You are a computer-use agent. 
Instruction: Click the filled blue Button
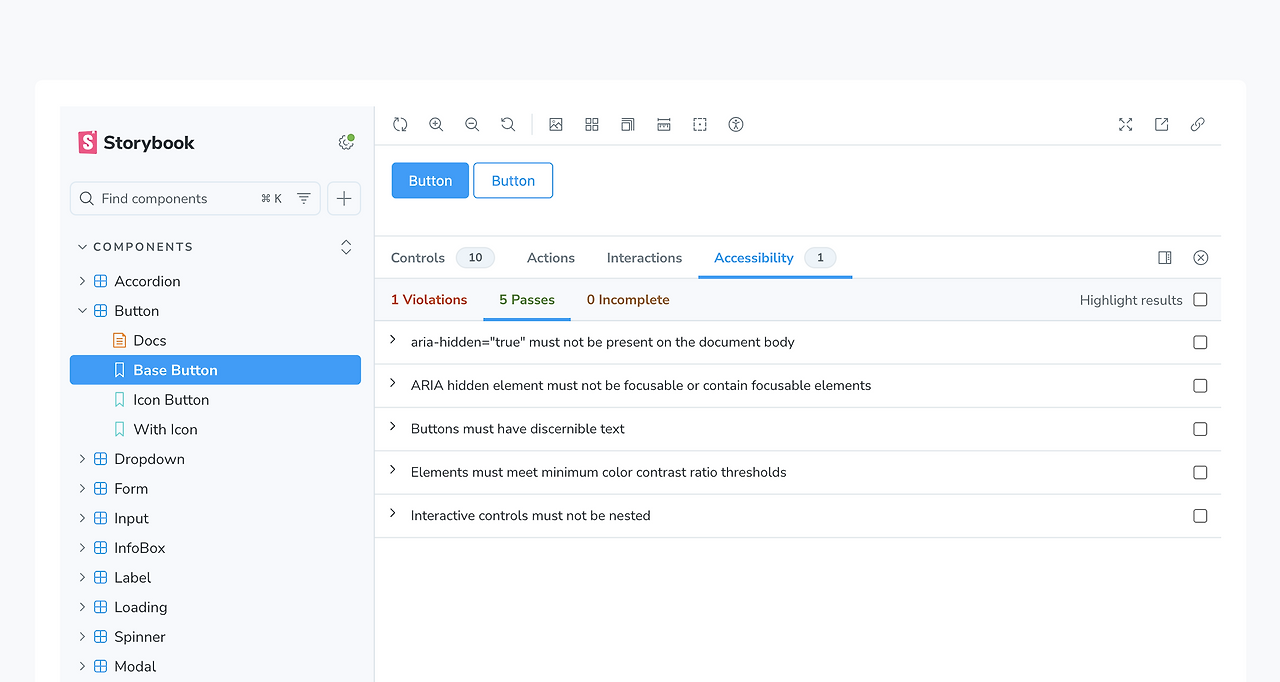(x=430, y=180)
